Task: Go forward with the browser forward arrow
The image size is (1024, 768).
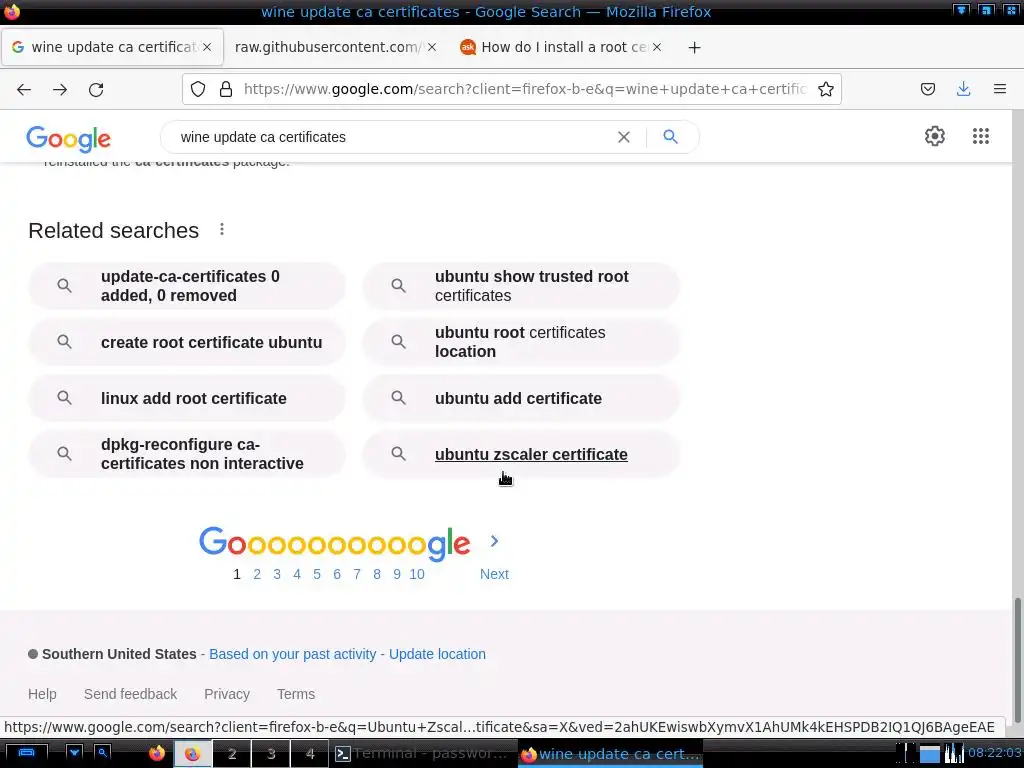Action: [x=60, y=89]
